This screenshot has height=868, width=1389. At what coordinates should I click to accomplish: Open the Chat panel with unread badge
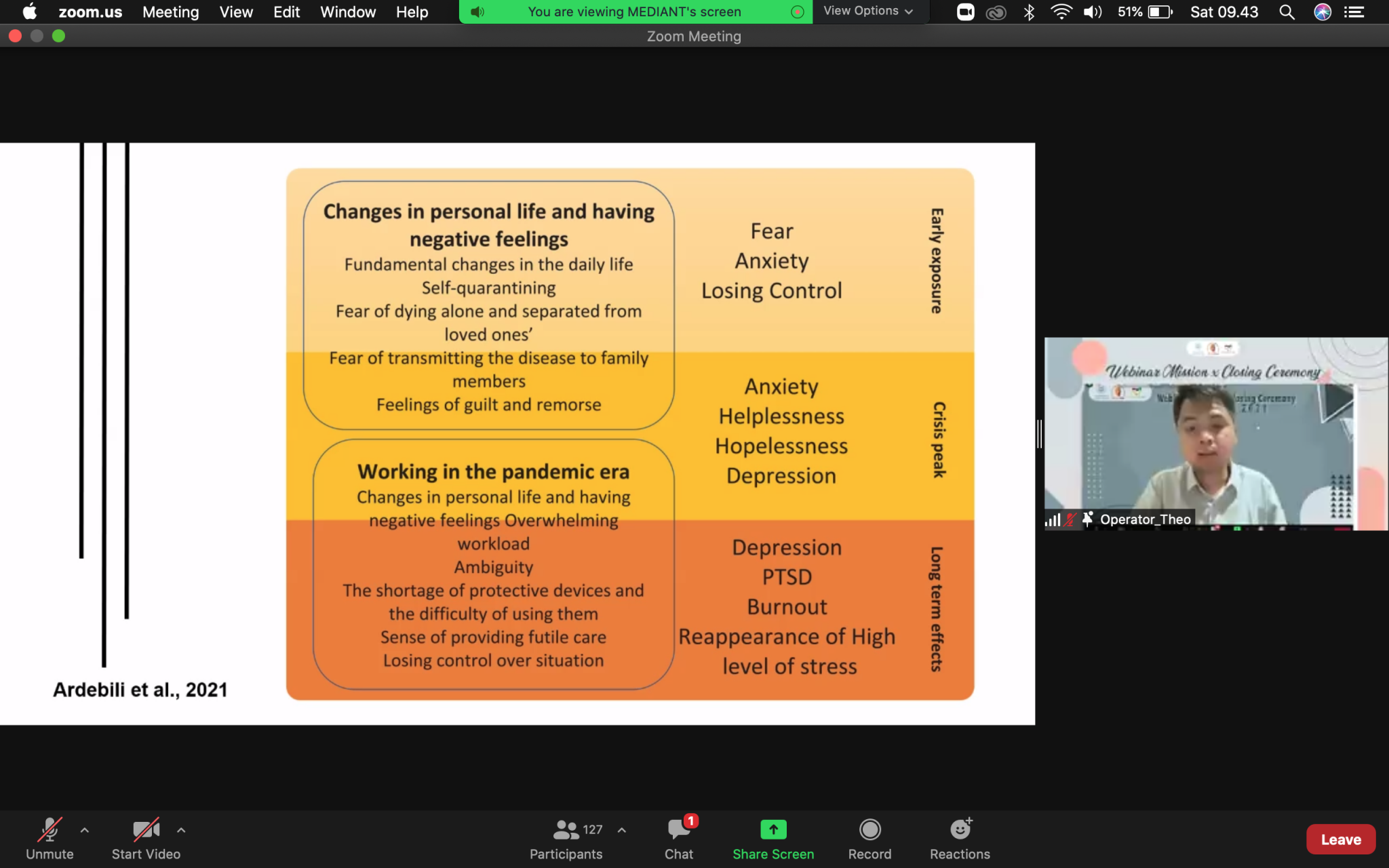(678, 830)
